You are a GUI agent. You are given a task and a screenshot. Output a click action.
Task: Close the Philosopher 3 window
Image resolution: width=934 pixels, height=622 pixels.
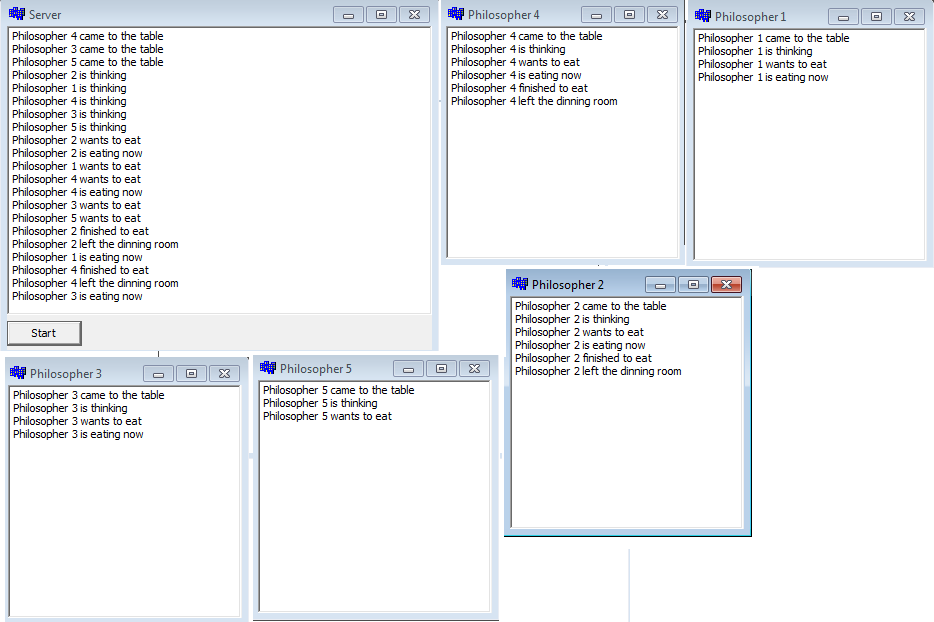225,374
